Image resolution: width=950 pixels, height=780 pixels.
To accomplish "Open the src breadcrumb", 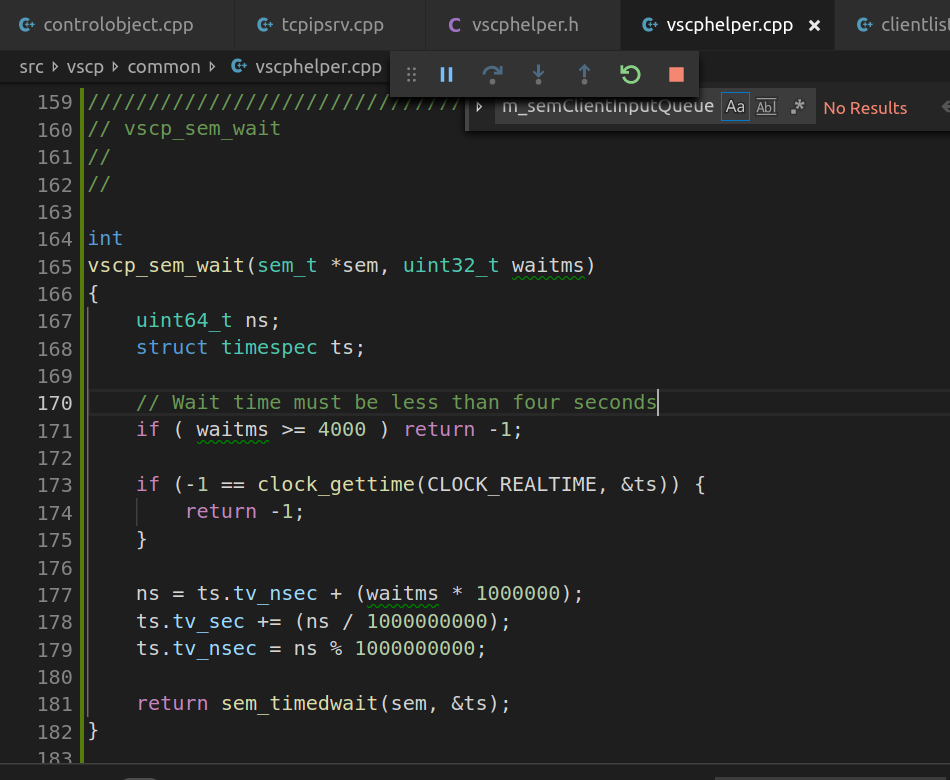I will click(32, 67).
